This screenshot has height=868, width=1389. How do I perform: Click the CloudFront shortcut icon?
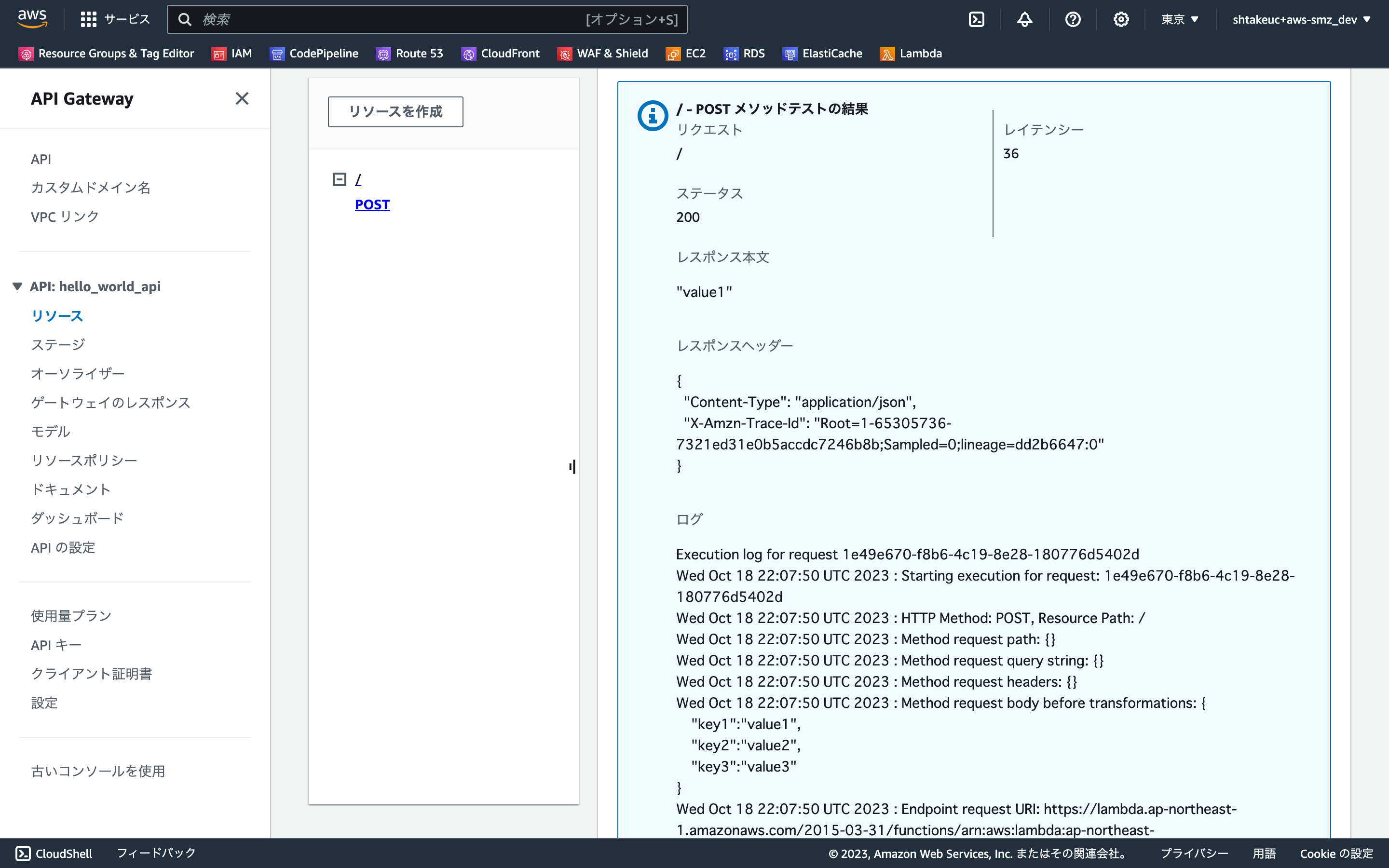click(468, 54)
